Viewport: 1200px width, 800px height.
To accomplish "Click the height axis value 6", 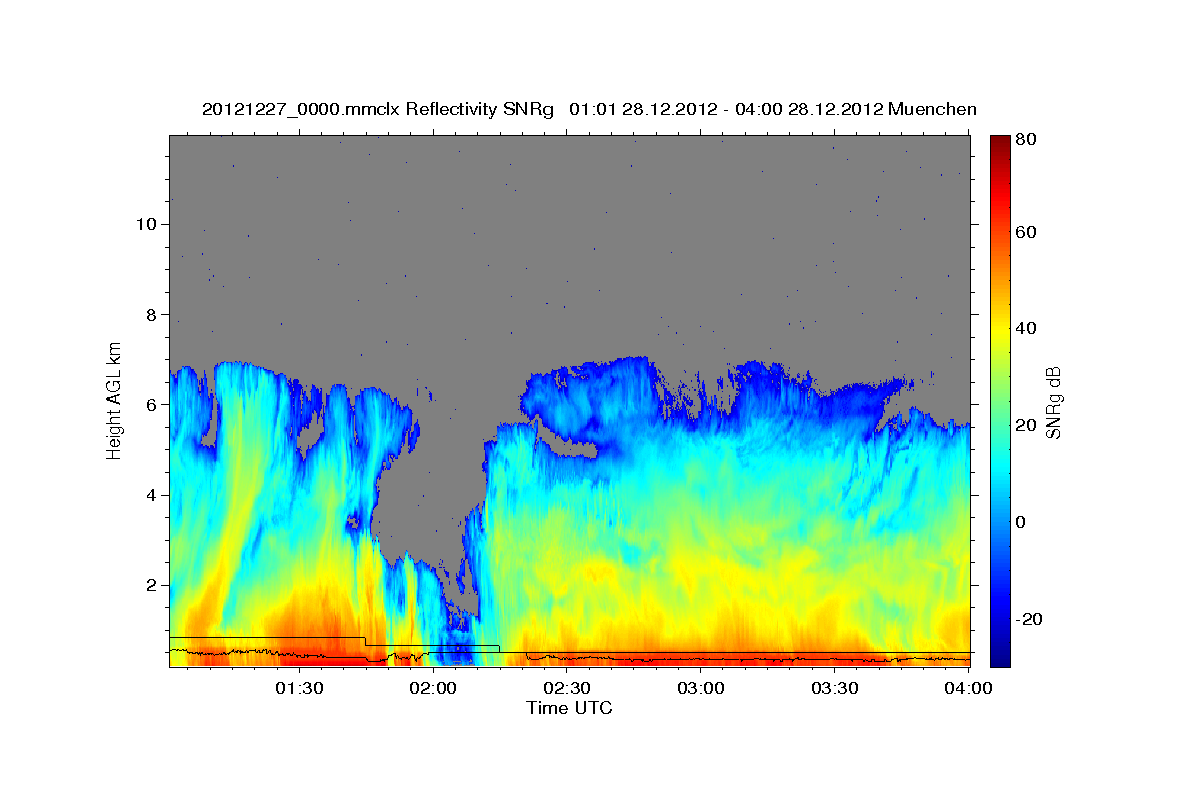I will point(149,405).
